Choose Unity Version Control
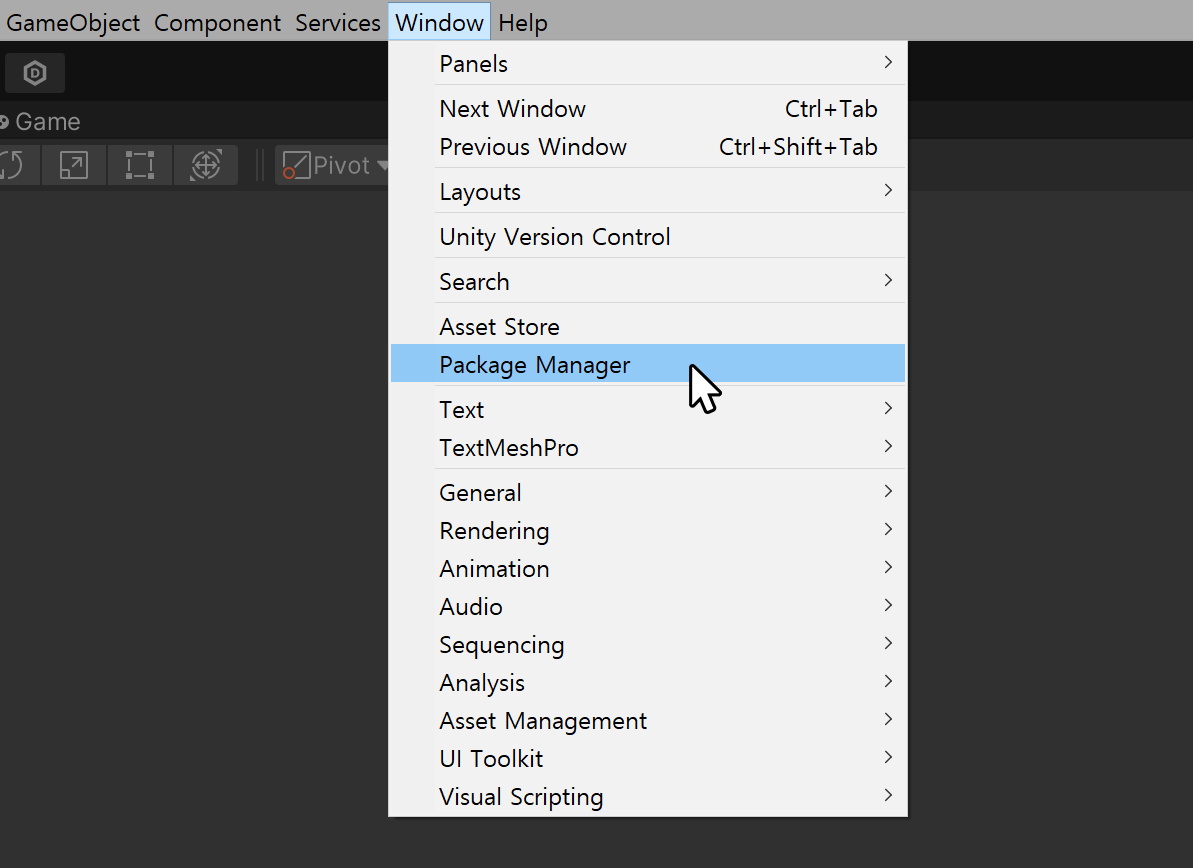This screenshot has height=868, width=1193. [x=555, y=237]
